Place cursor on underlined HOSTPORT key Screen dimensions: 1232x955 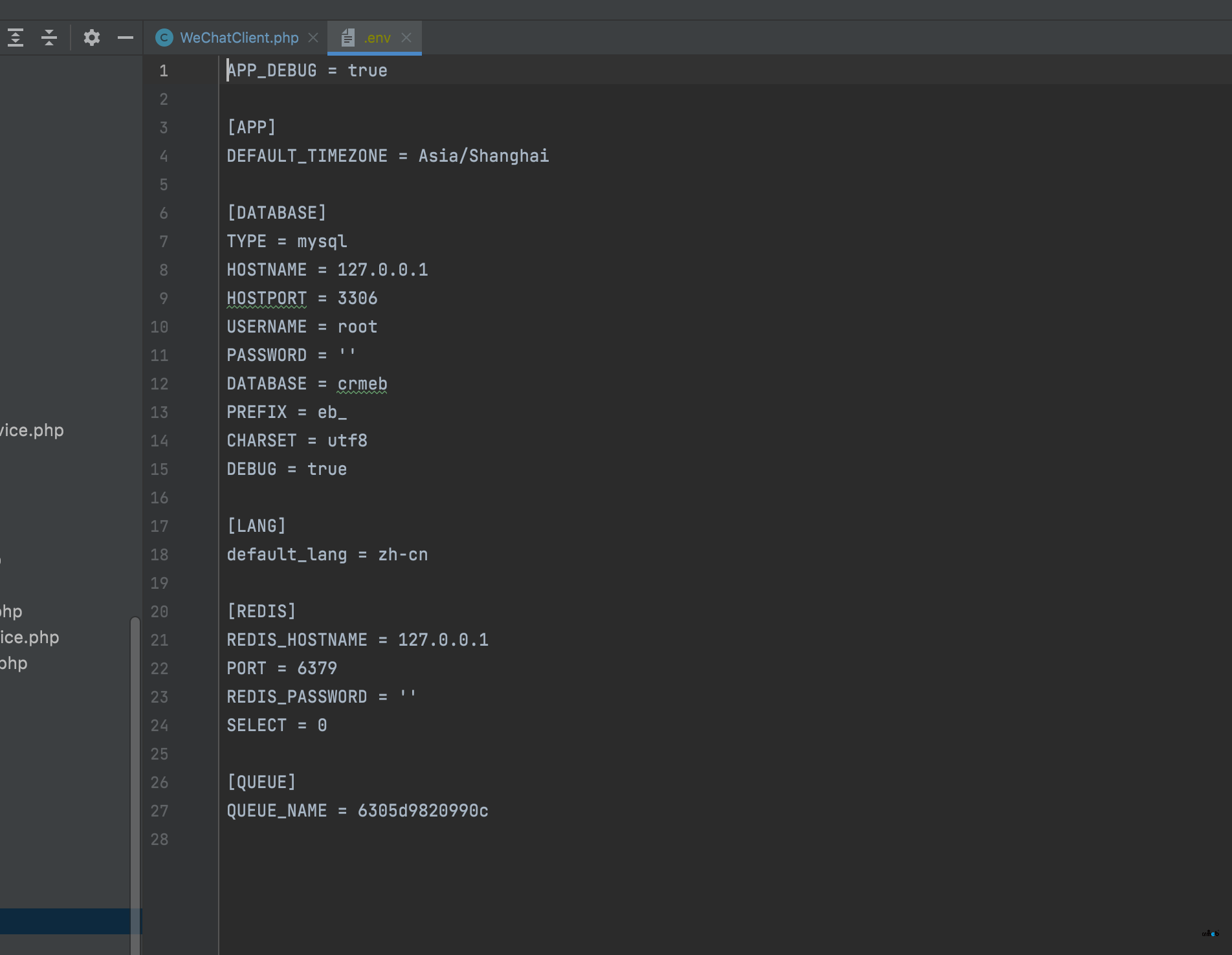pos(267,298)
